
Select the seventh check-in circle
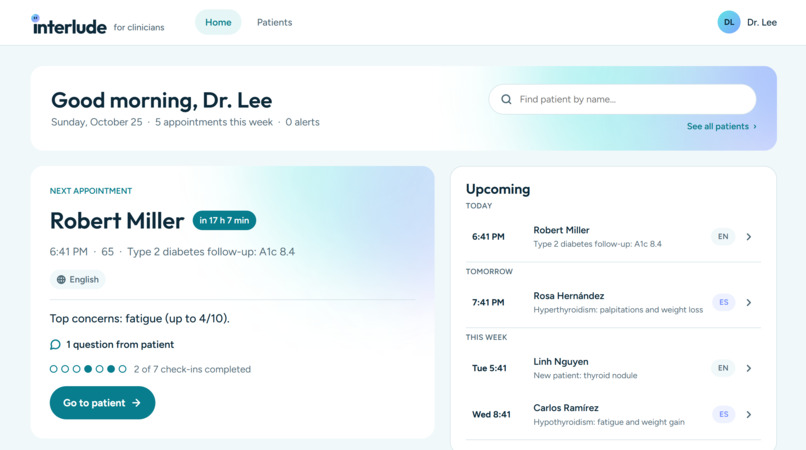(122, 369)
